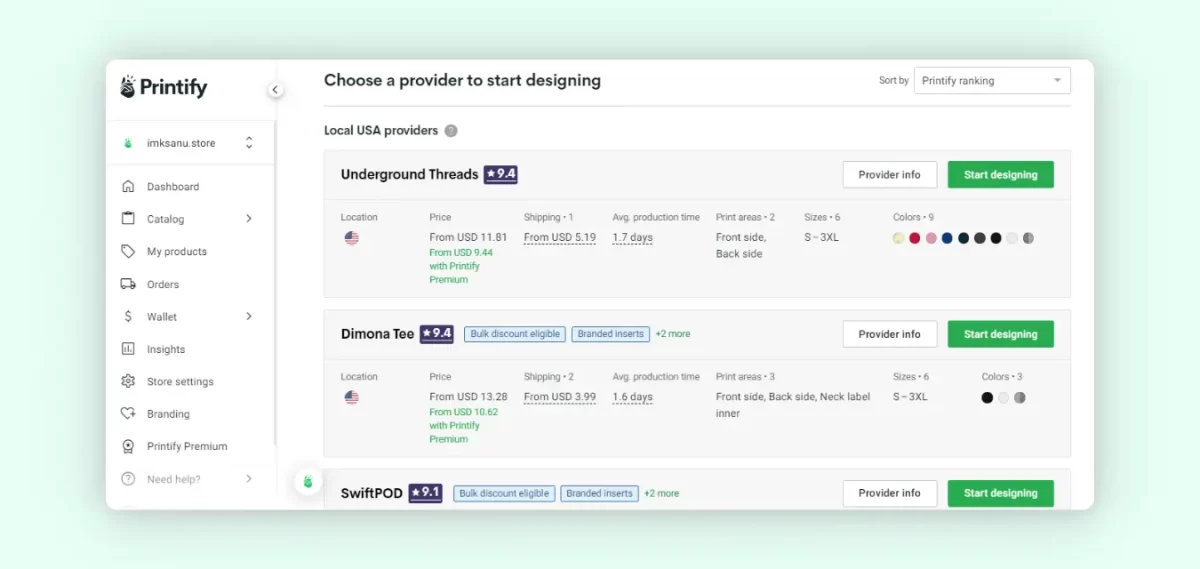Click the From USD 13.28 price

[468, 397]
